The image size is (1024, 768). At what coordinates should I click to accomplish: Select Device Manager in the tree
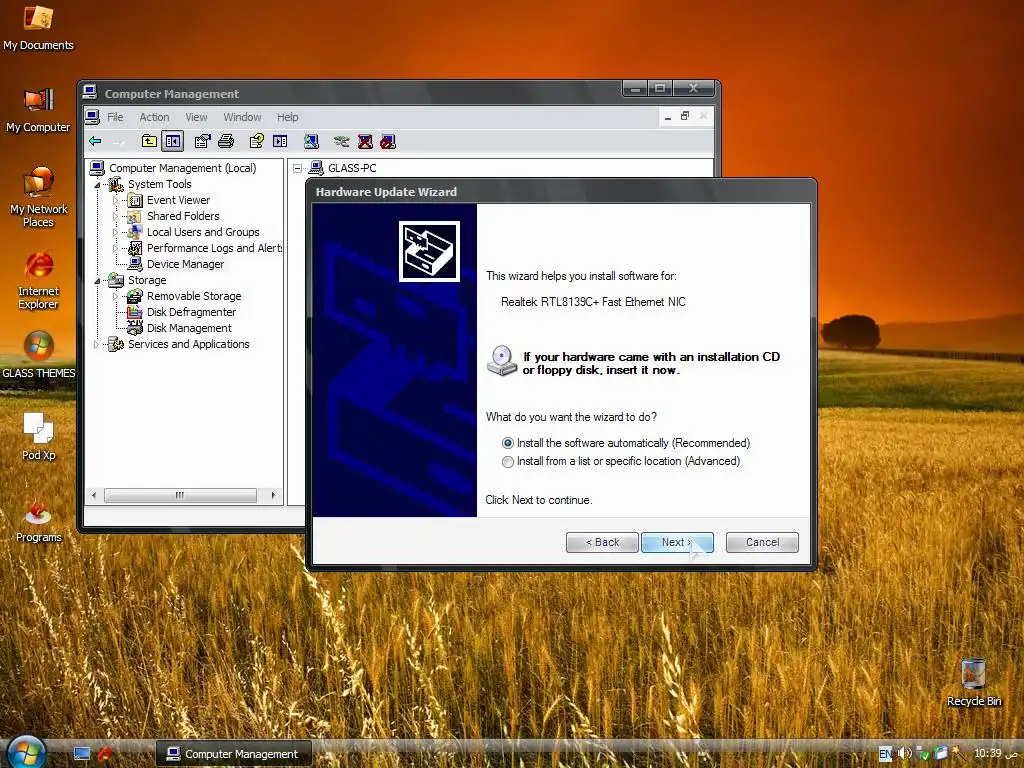[x=185, y=264]
